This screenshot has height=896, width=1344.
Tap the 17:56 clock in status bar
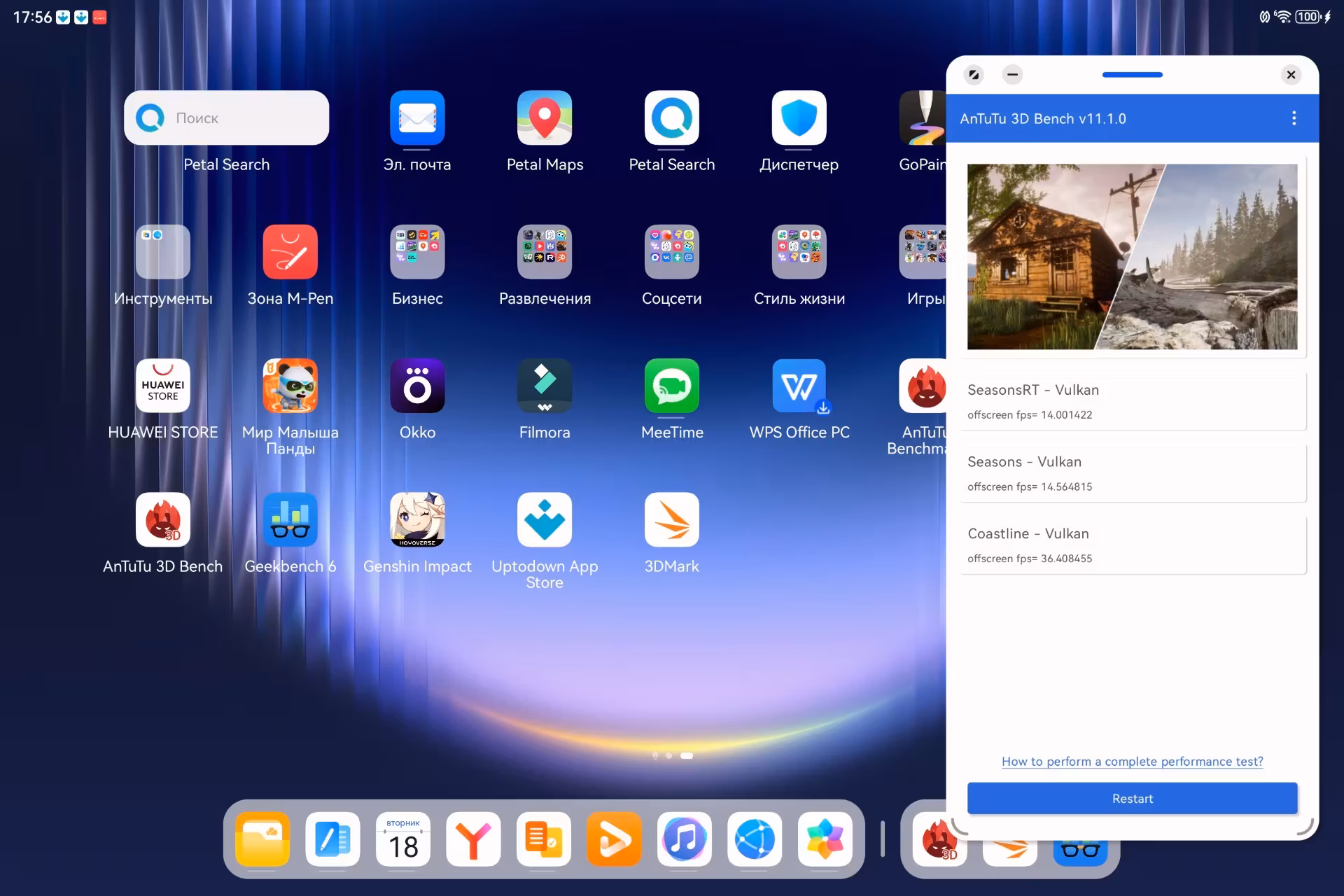(x=32, y=17)
